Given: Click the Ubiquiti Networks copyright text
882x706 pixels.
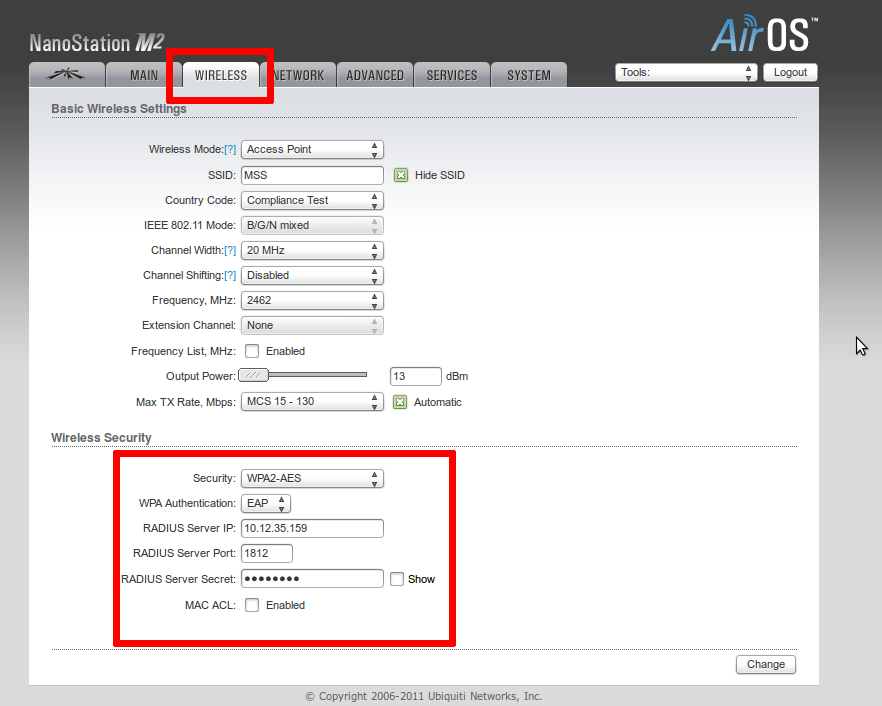Looking at the screenshot, I should (x=424, y=696).
